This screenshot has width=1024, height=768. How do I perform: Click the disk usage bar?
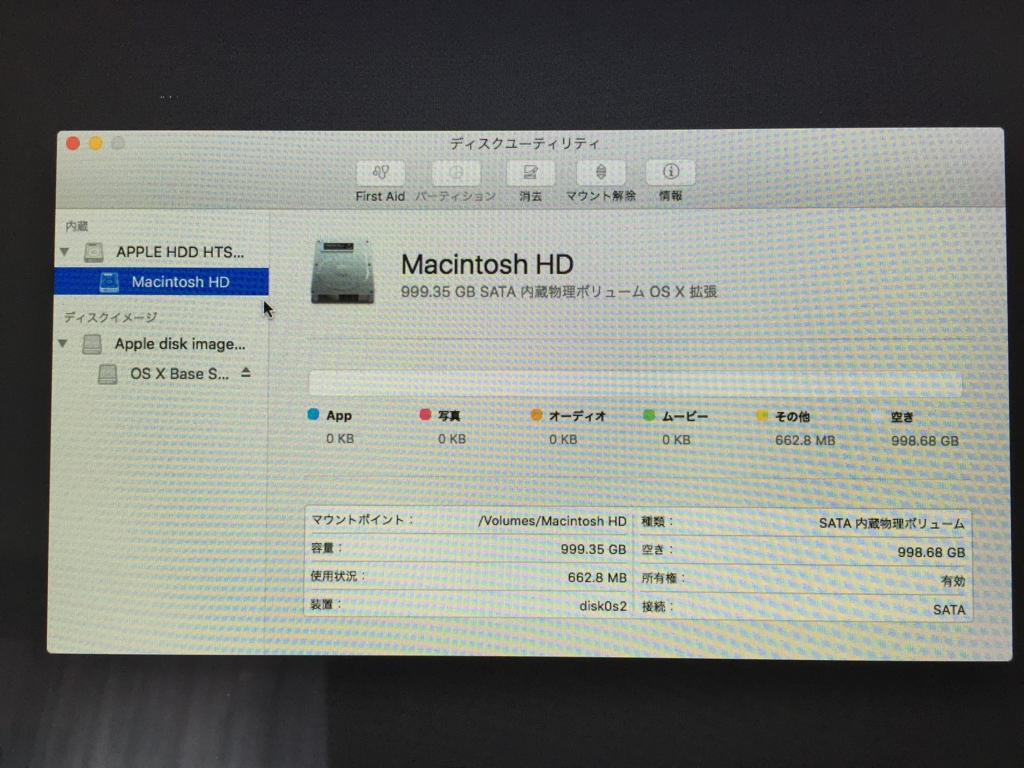click(635, 383)
